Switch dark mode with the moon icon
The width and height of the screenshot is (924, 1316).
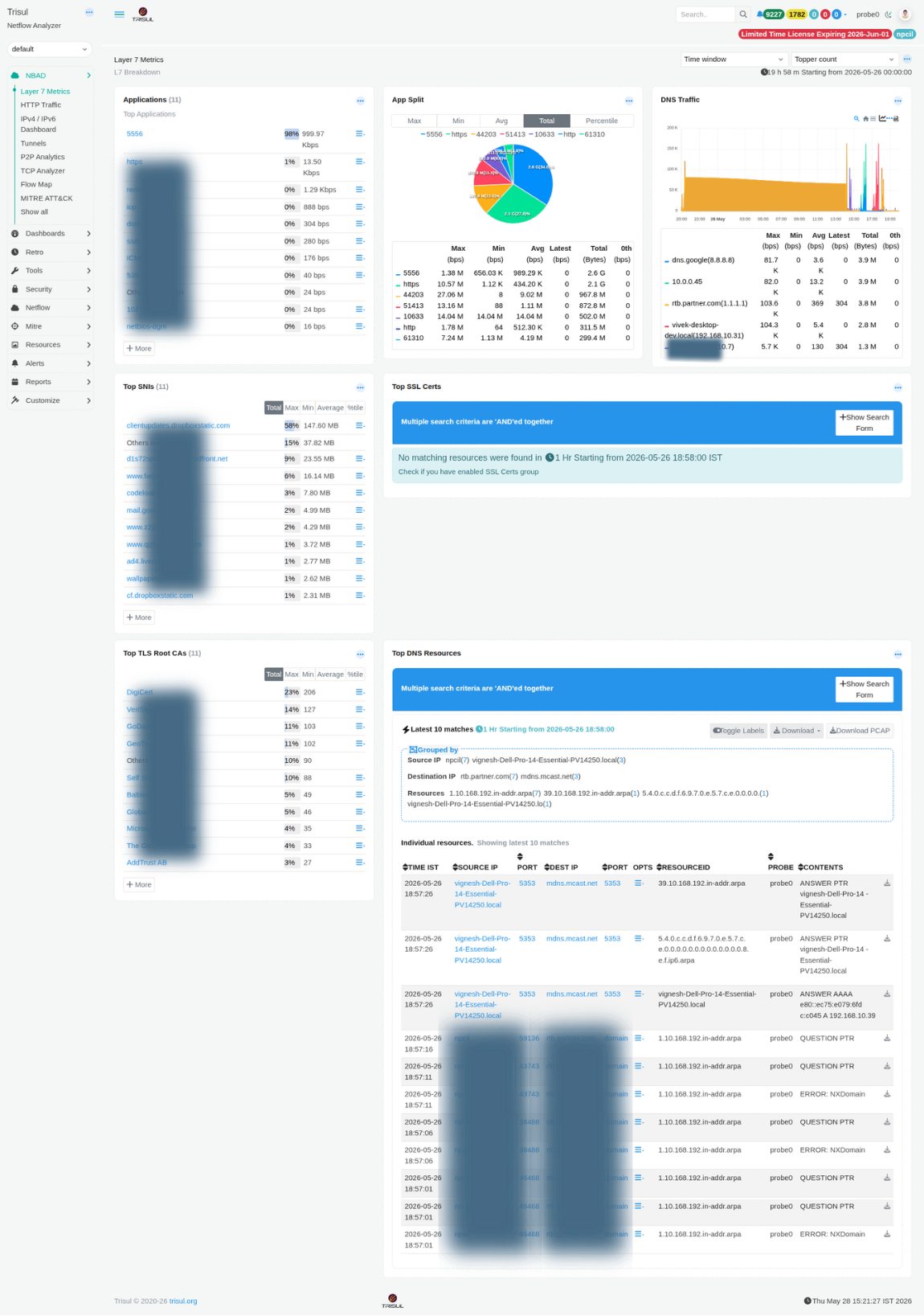[x=889, y=14]
